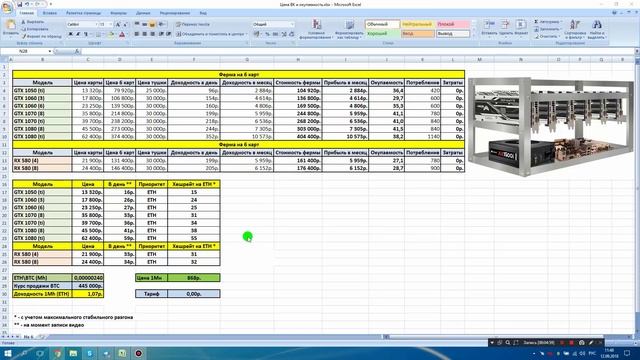Open the number format Общий dropdown
Screen dimensions: 640x360
[x=292, y=24]
